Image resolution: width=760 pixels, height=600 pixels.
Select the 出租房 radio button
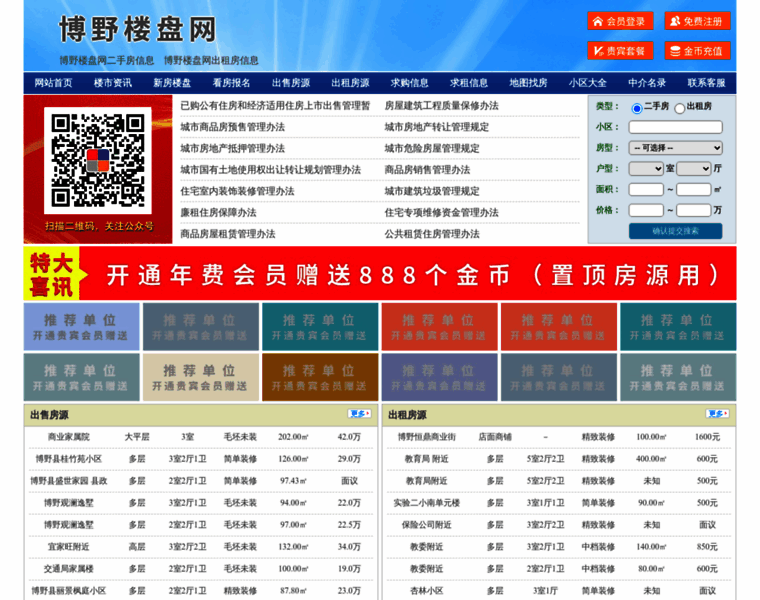click(x=680, y=108)
